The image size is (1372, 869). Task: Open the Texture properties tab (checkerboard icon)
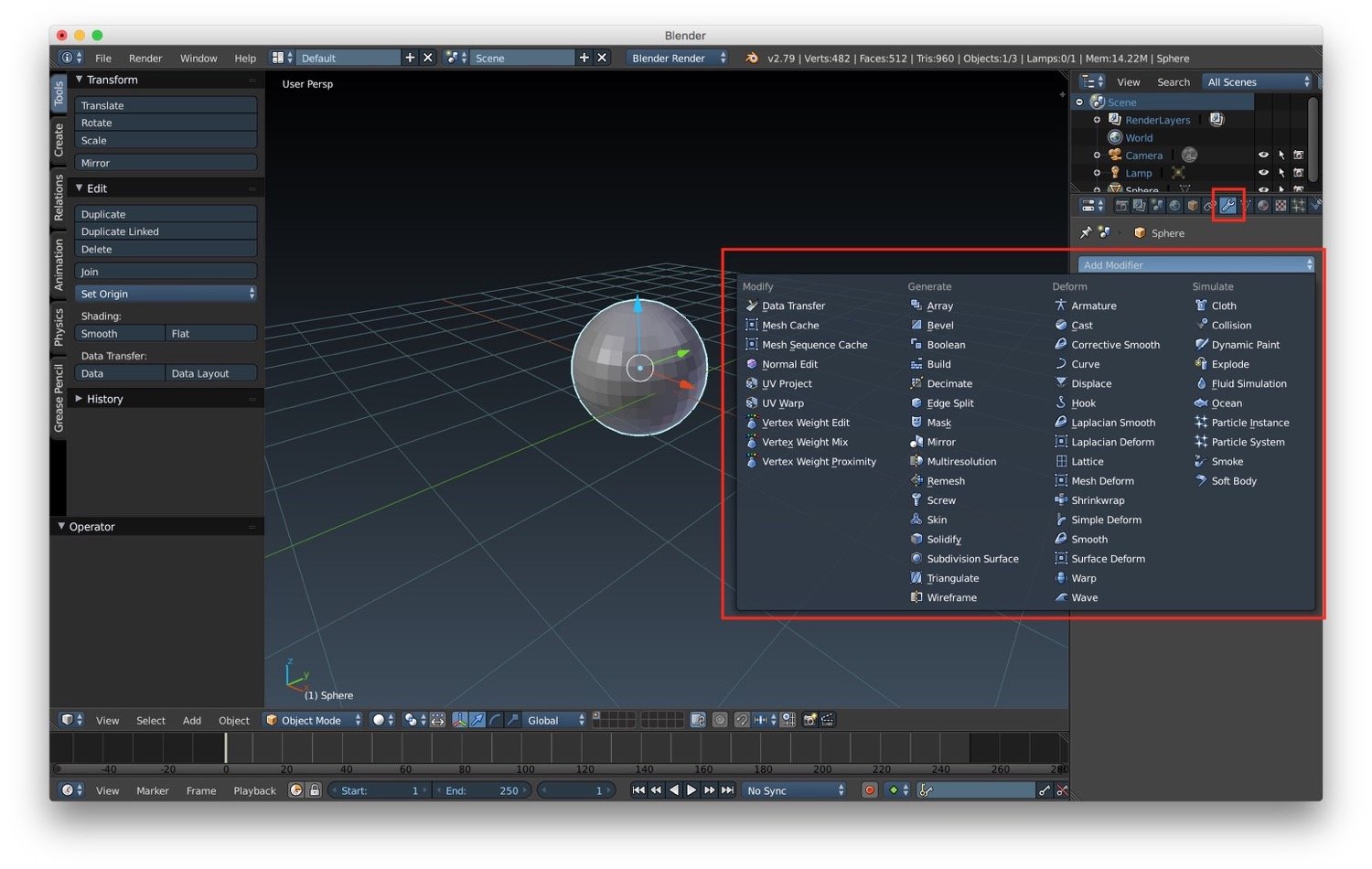[1281, 206]
